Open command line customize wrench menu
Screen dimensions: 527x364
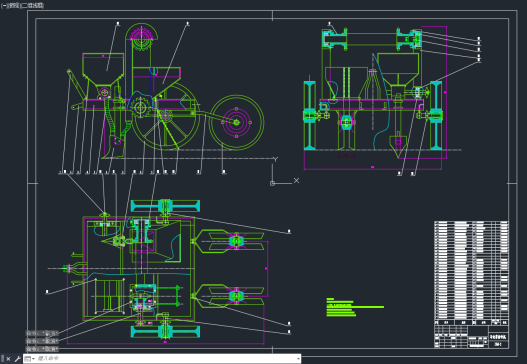(17, 359)
